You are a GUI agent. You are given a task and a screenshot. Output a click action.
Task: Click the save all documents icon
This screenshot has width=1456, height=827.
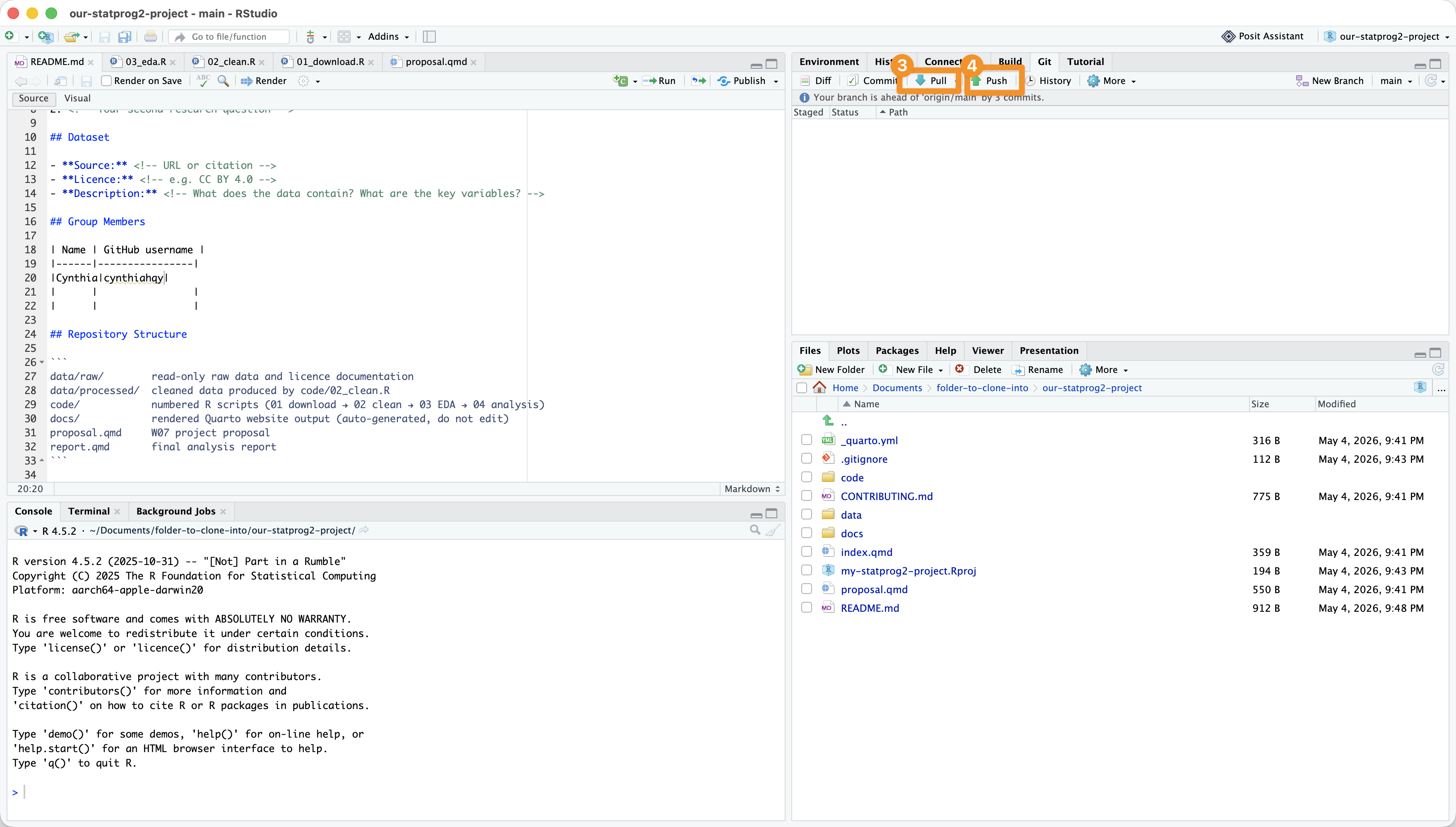(x=124, y=37)
